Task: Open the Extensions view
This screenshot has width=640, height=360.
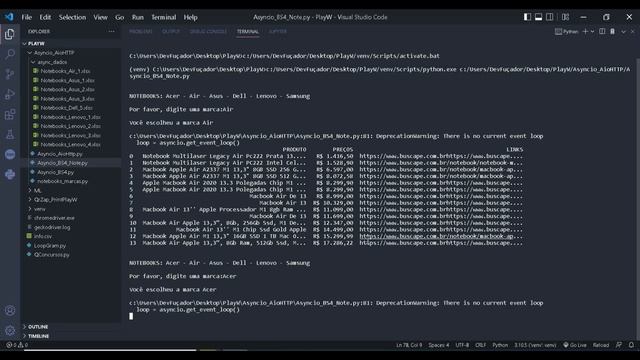Action: [x=10, y=114]
